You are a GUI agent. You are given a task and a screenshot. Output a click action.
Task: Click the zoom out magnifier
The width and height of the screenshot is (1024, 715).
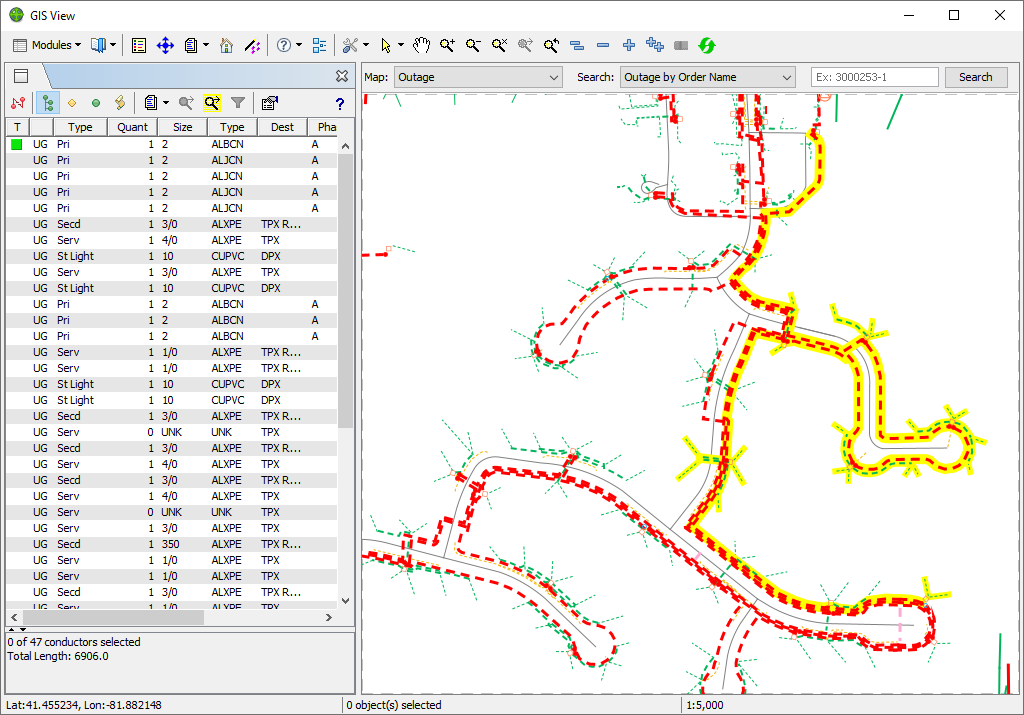pos(473,45)
